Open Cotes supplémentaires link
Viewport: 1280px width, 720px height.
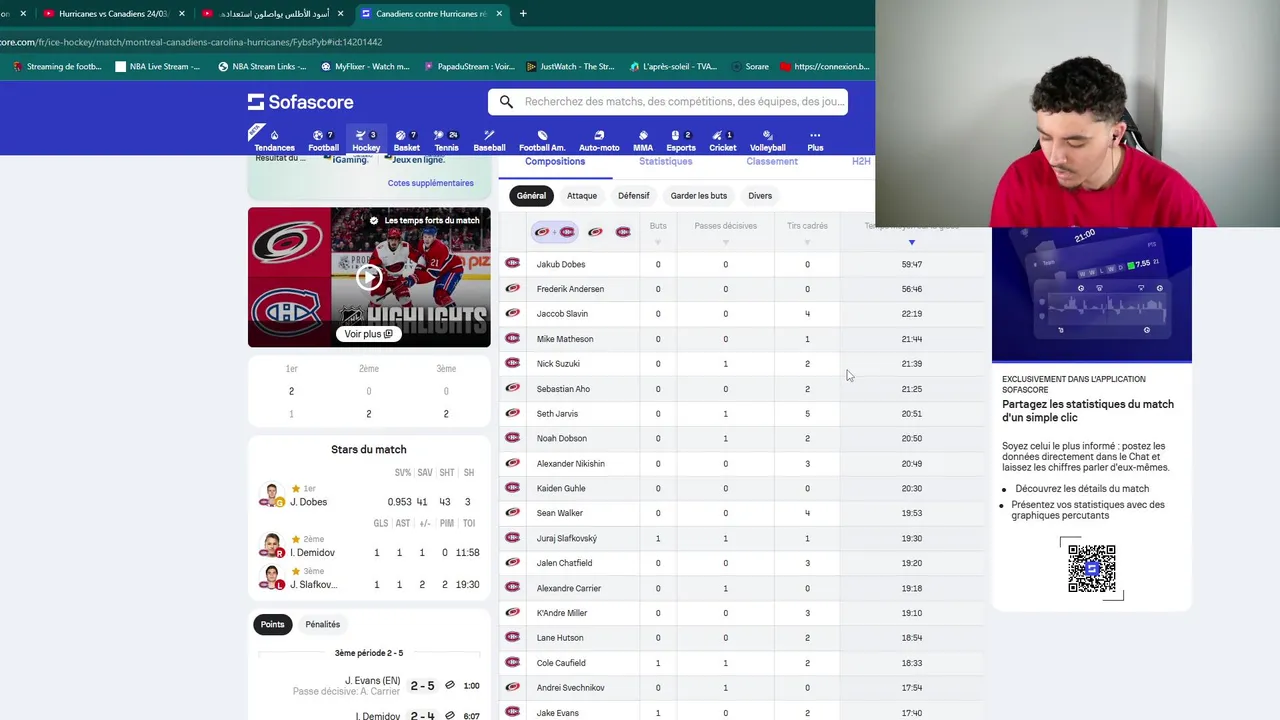430,183
